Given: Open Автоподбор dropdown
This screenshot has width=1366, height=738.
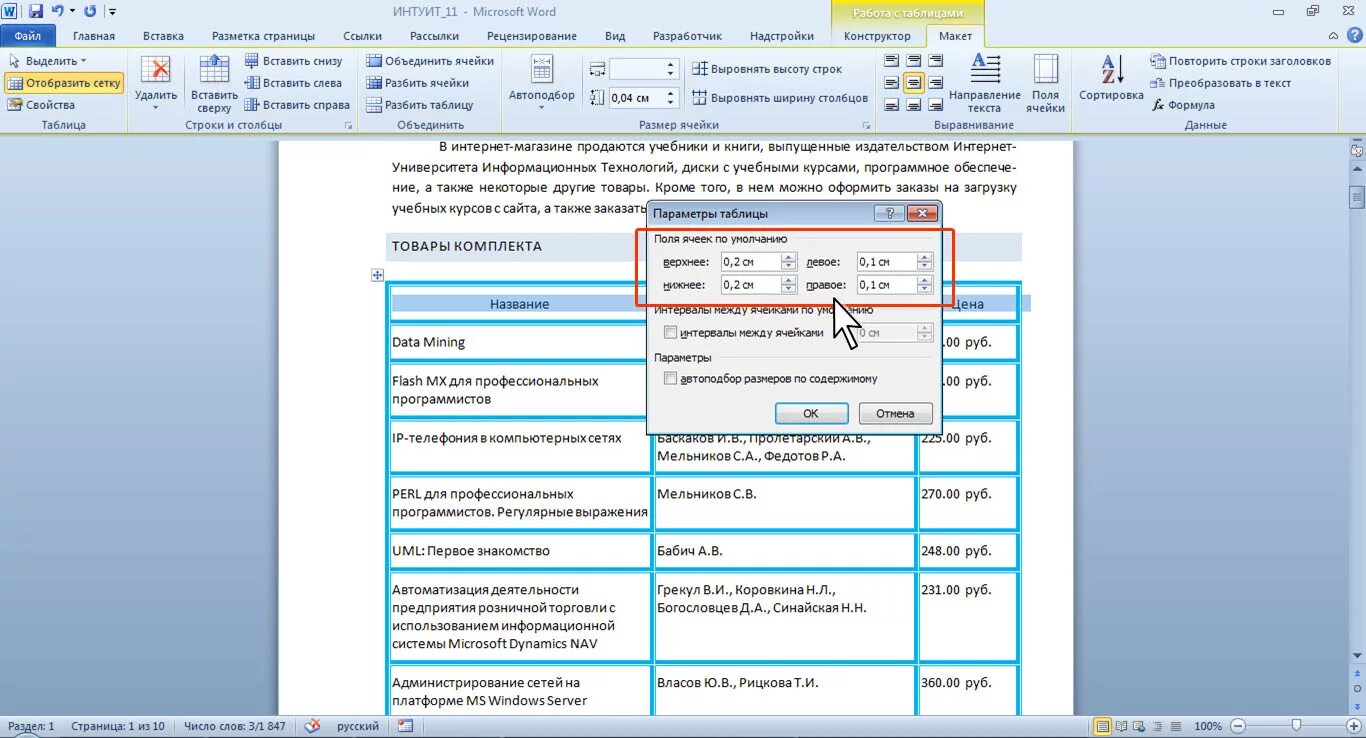Looking at the screenshot, I should pos(542,83).
